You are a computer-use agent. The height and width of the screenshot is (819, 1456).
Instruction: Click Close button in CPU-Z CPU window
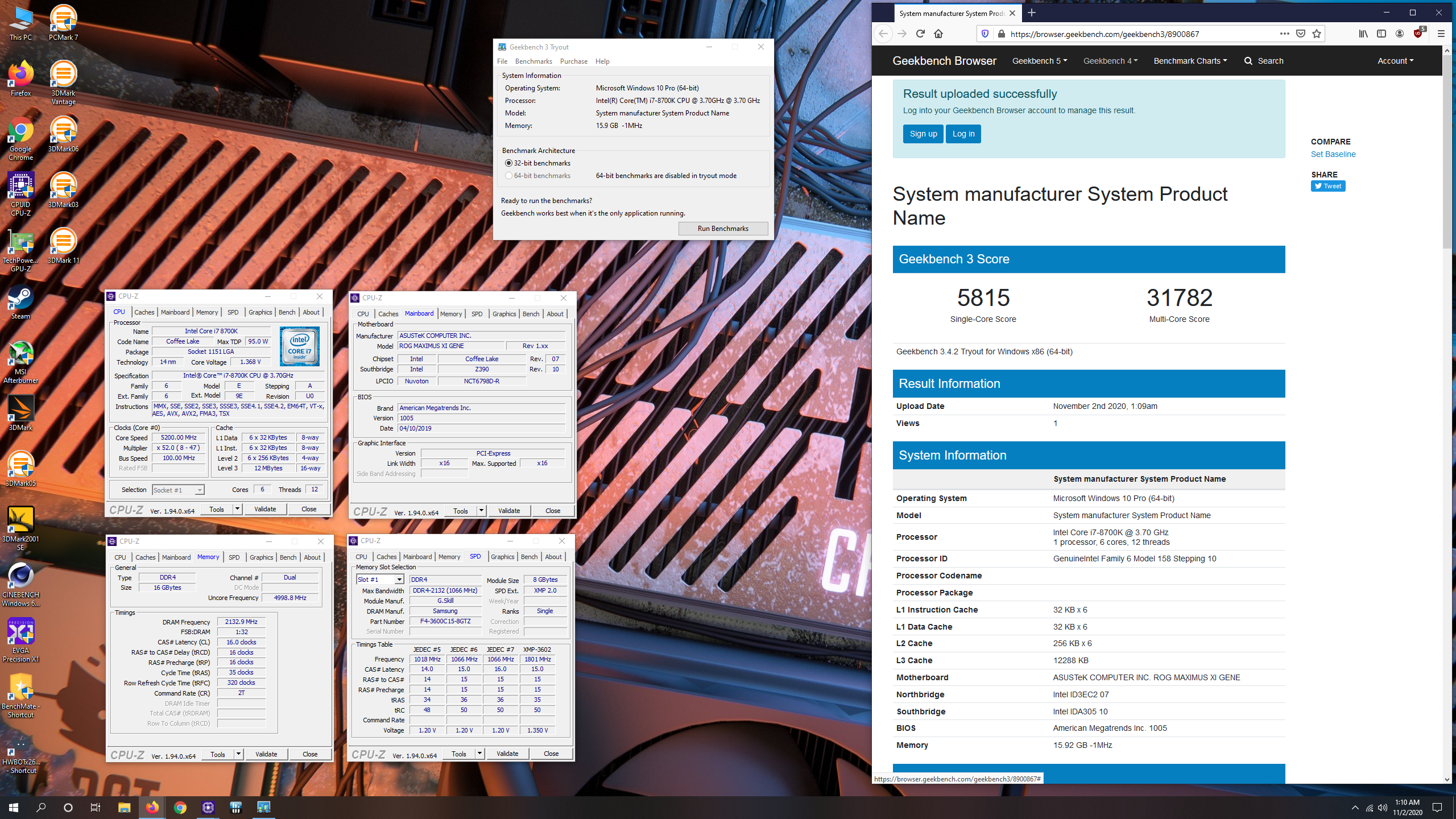[309, 509]
